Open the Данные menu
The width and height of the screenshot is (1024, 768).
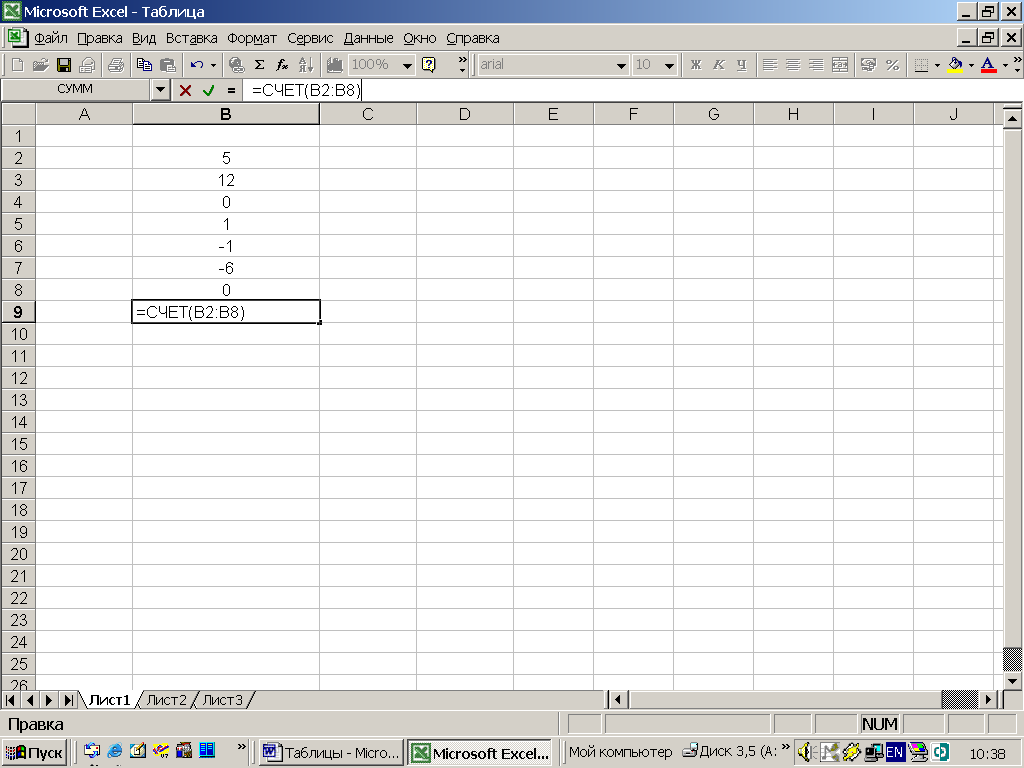[x=368, y=39]
